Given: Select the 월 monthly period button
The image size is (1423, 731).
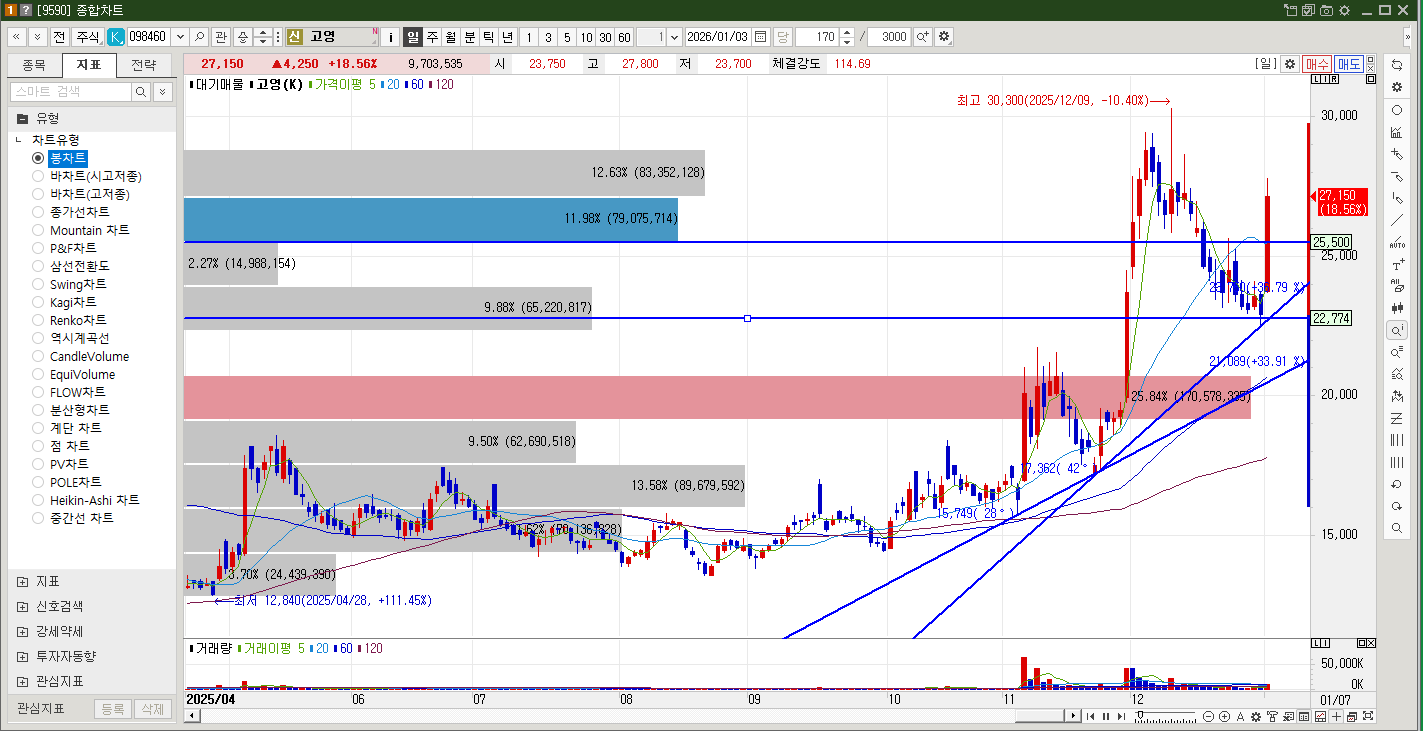Looking at the screenshot, I should (451, 37).
